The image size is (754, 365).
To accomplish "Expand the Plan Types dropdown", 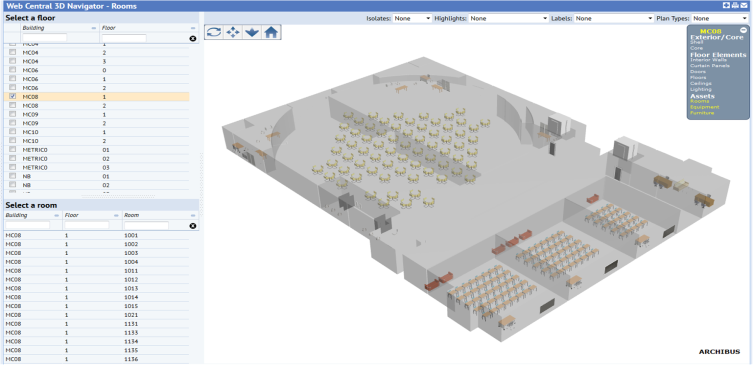I will (719, 18).
